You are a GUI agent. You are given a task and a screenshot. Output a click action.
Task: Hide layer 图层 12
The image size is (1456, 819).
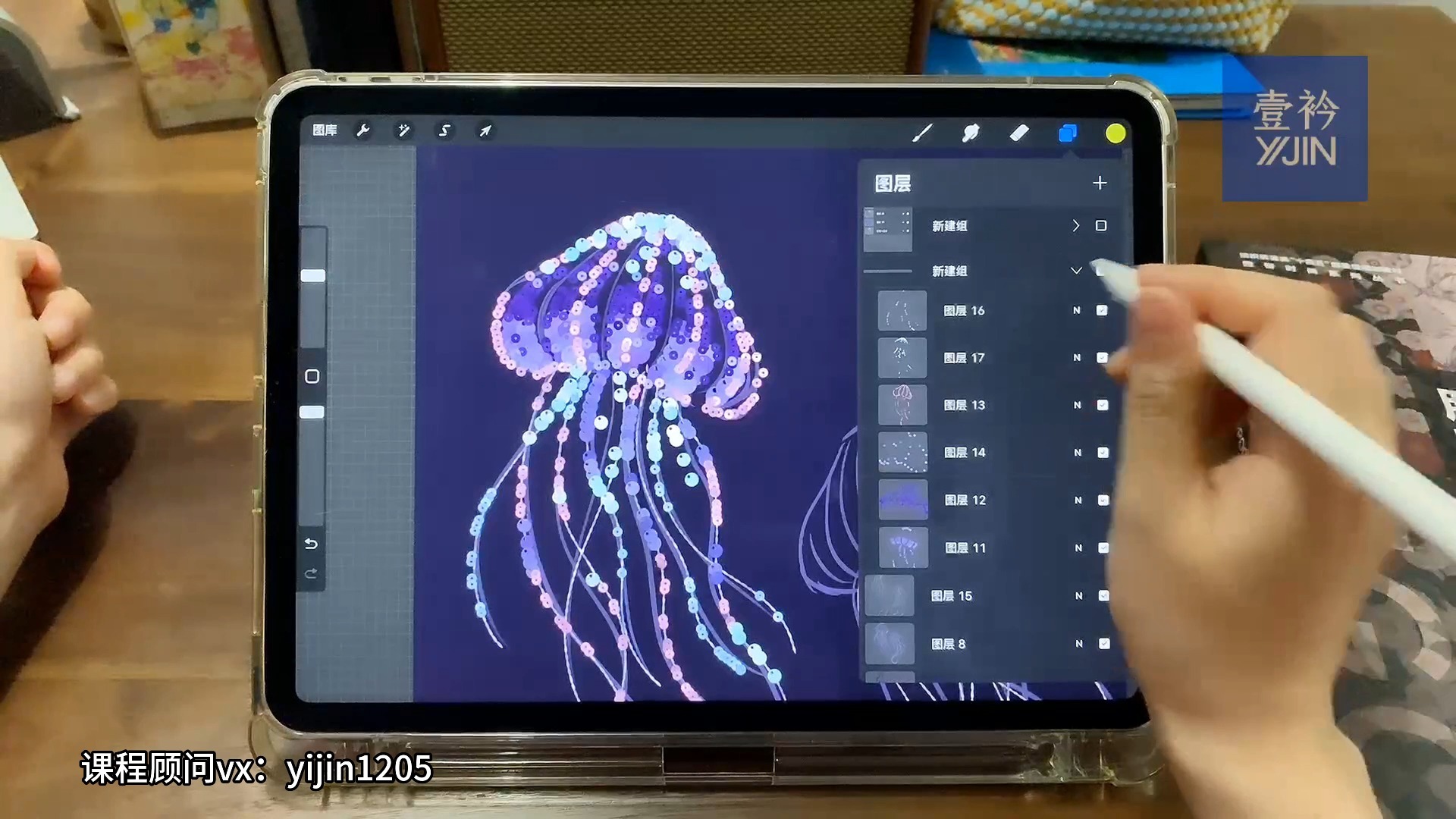pyautogui.click(x=1102, y=500)
